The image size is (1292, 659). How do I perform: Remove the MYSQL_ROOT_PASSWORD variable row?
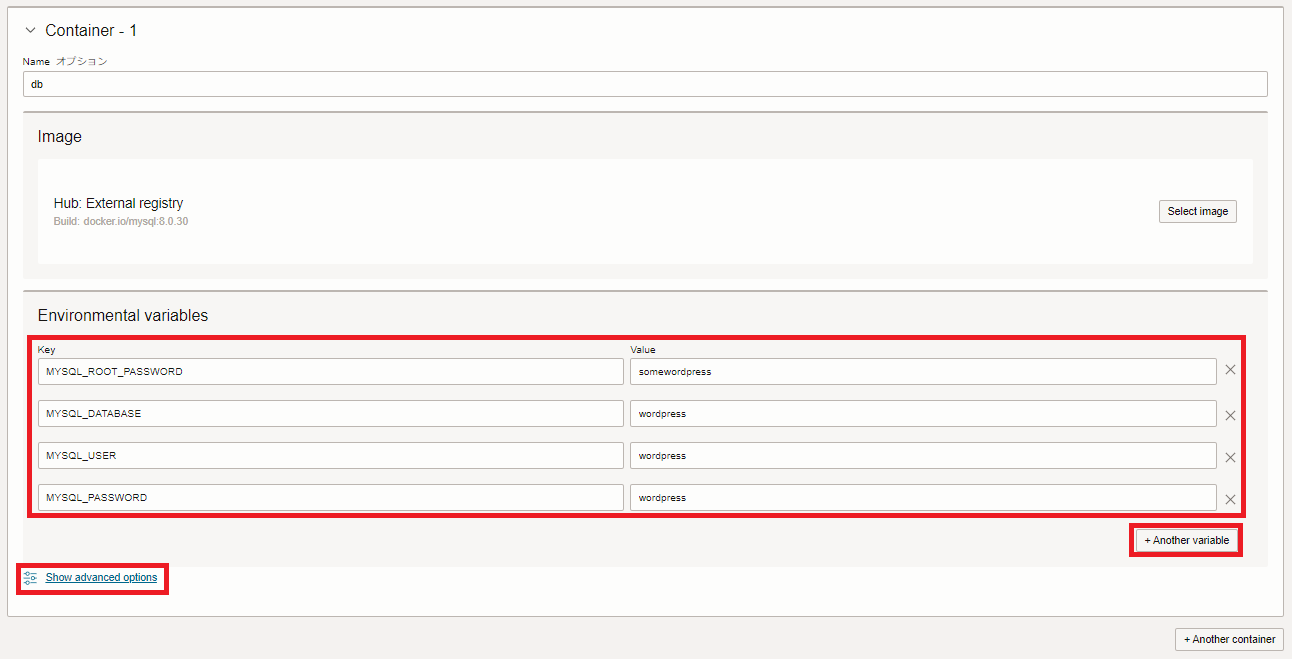[1230, 370]
